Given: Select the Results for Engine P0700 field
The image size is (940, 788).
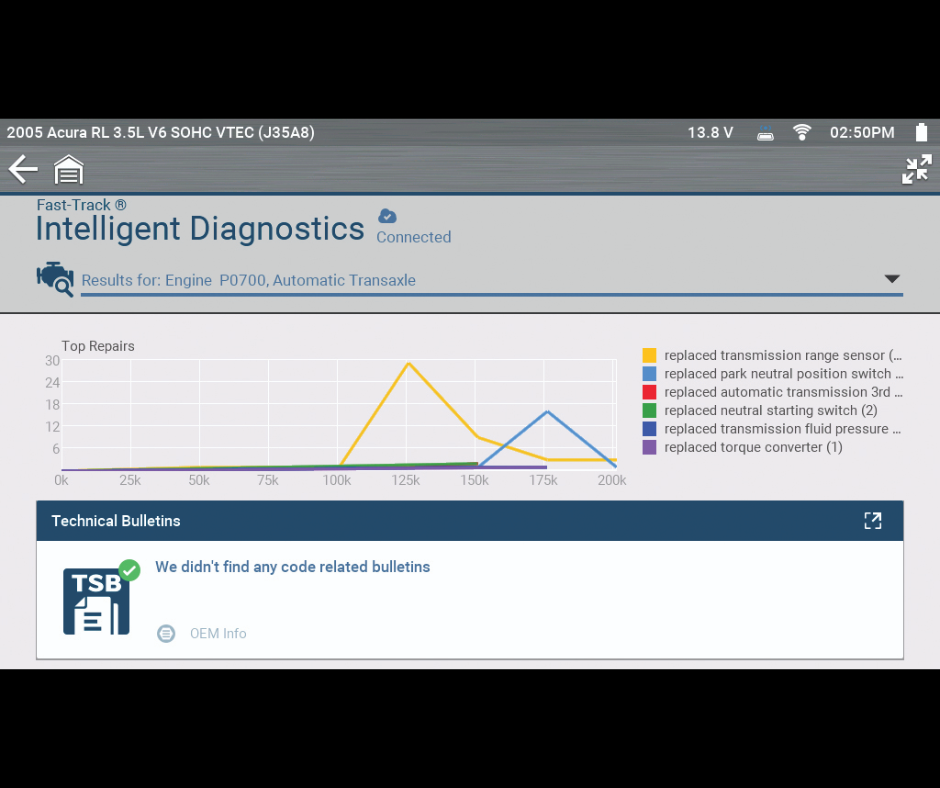Looking at the screenshot, I should coord(492,281).
